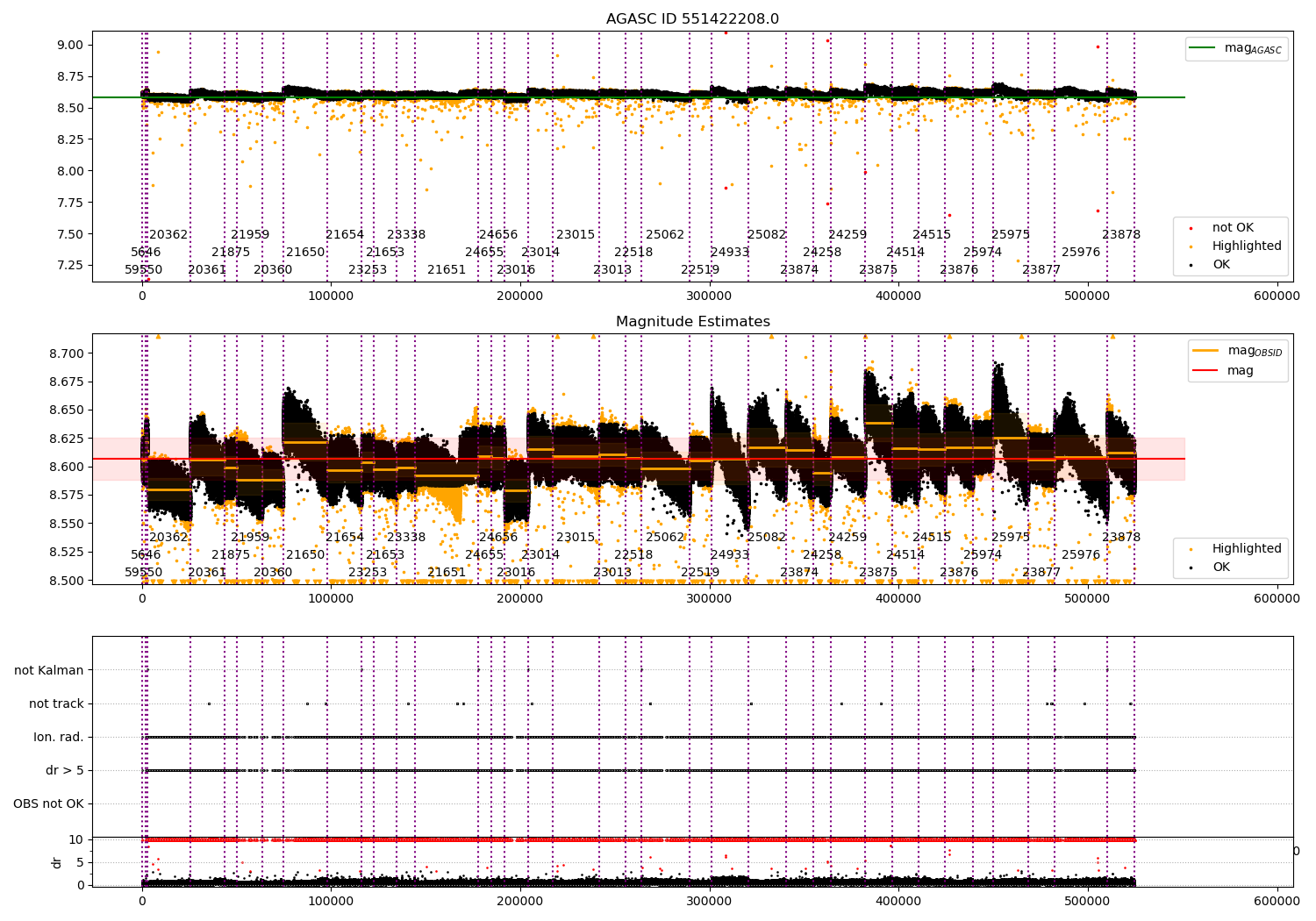Click obsid label 24933 in top plot
The width and height of the screenshot is (1316, 921).
tap(730, 252)
